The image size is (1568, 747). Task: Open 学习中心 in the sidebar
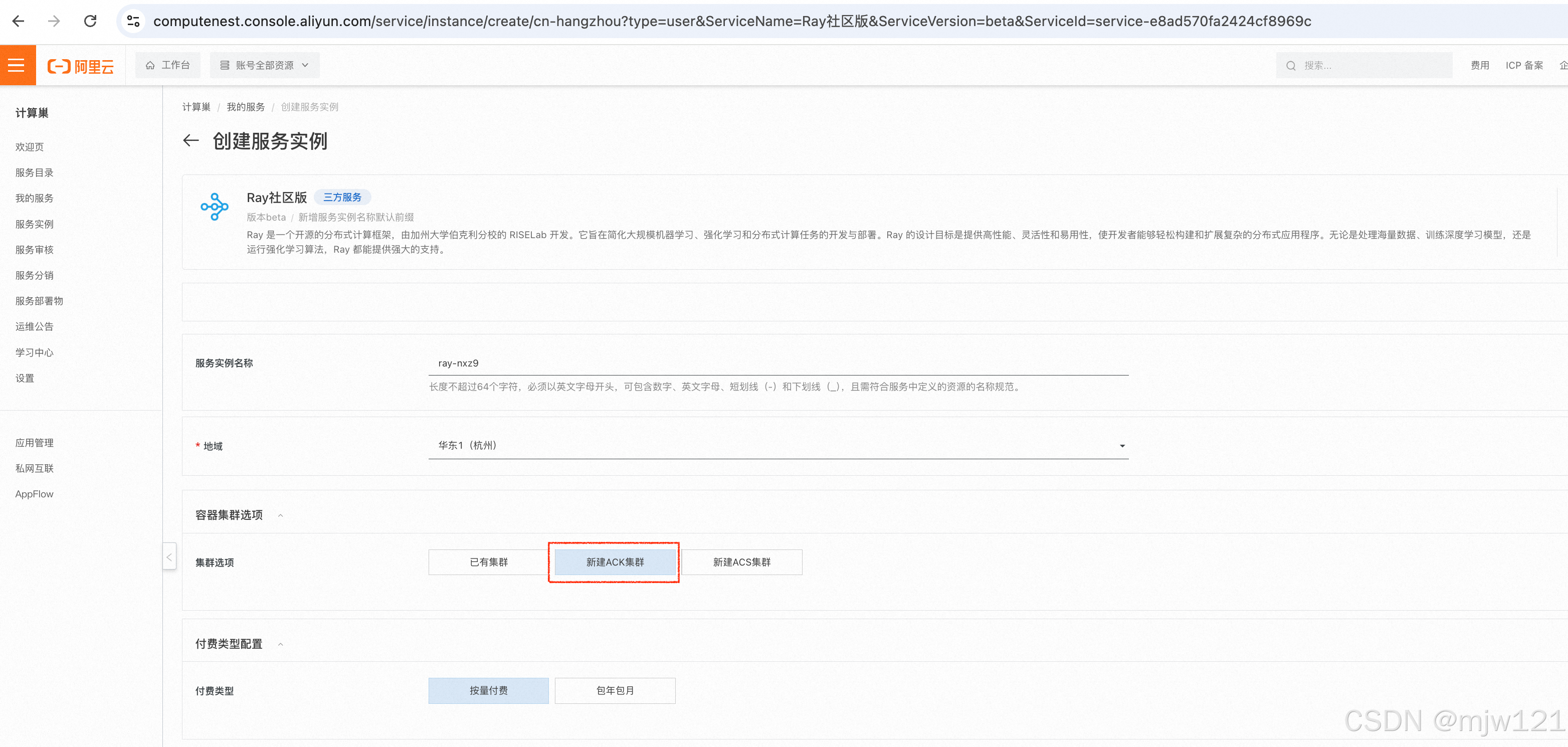tap(34, 352)
